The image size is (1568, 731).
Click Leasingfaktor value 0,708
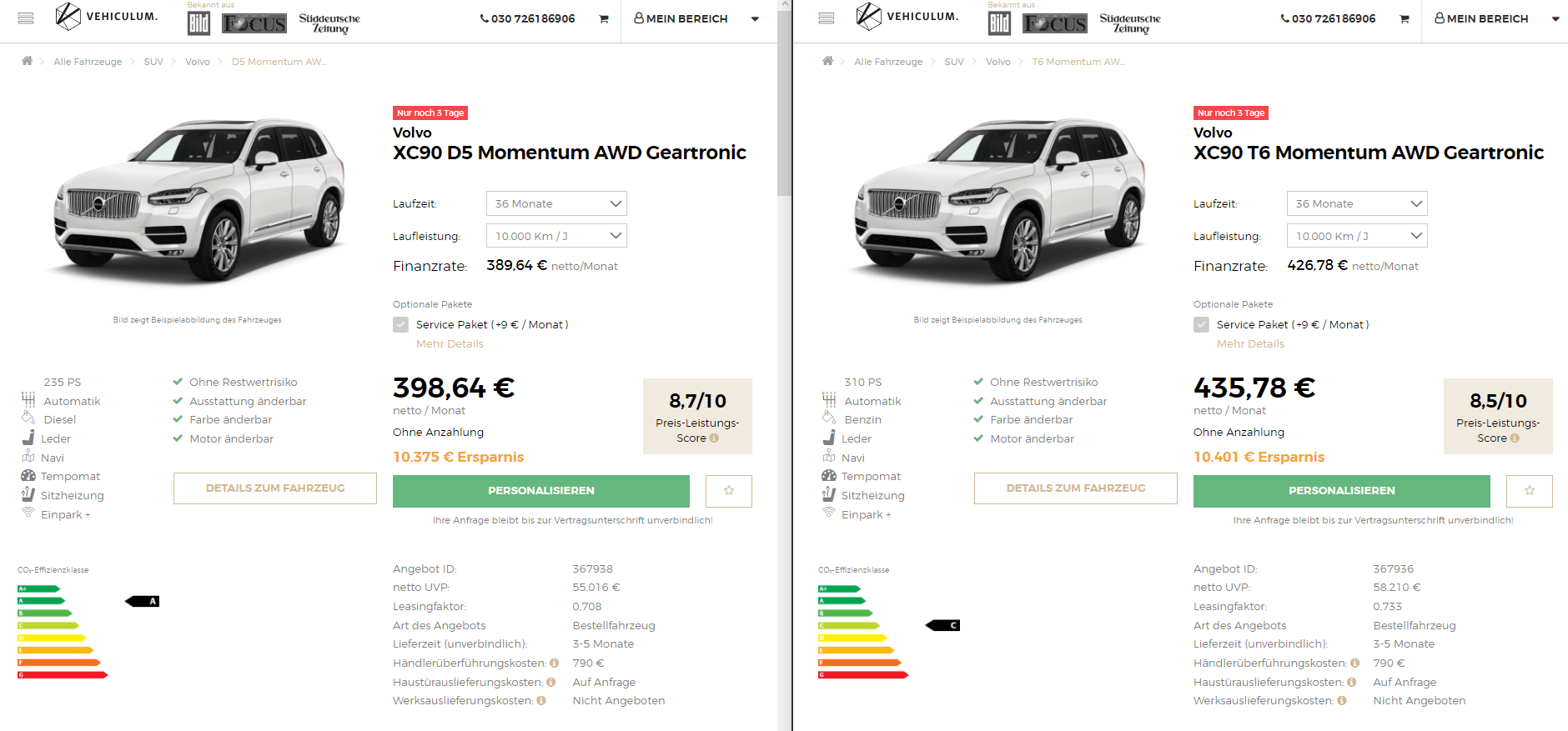tap(587, 607)
